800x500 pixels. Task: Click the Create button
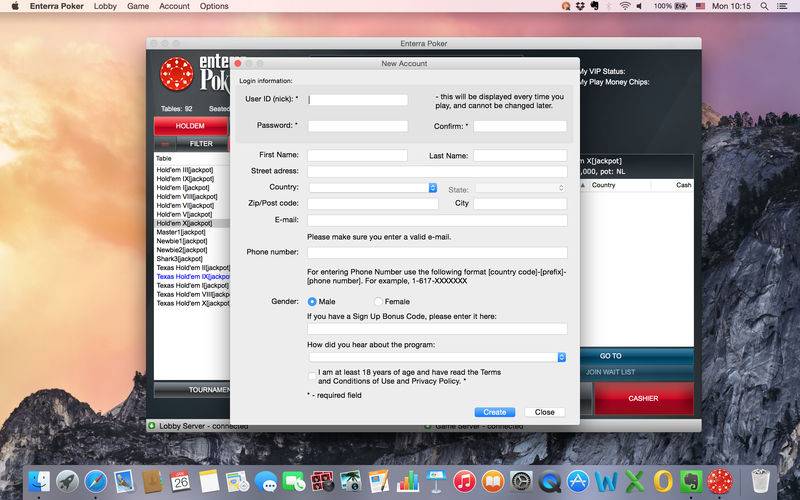coord(494,412)
